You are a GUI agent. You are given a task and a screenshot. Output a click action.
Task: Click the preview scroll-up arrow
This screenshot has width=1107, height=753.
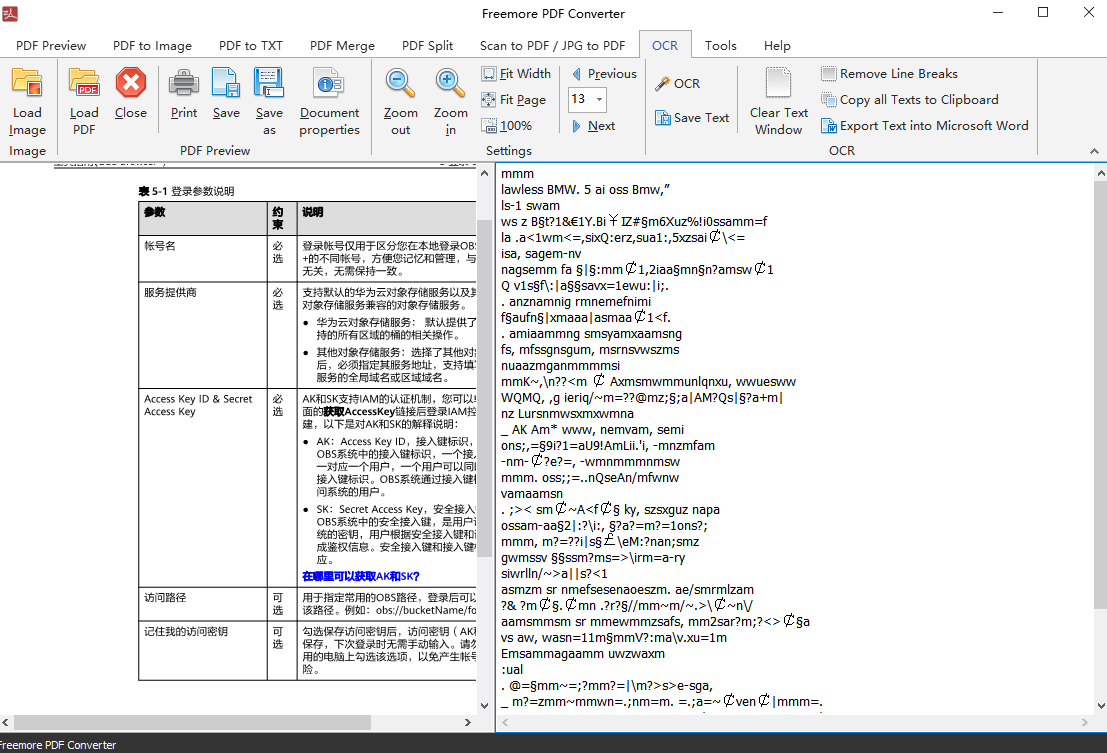(484, 173)
